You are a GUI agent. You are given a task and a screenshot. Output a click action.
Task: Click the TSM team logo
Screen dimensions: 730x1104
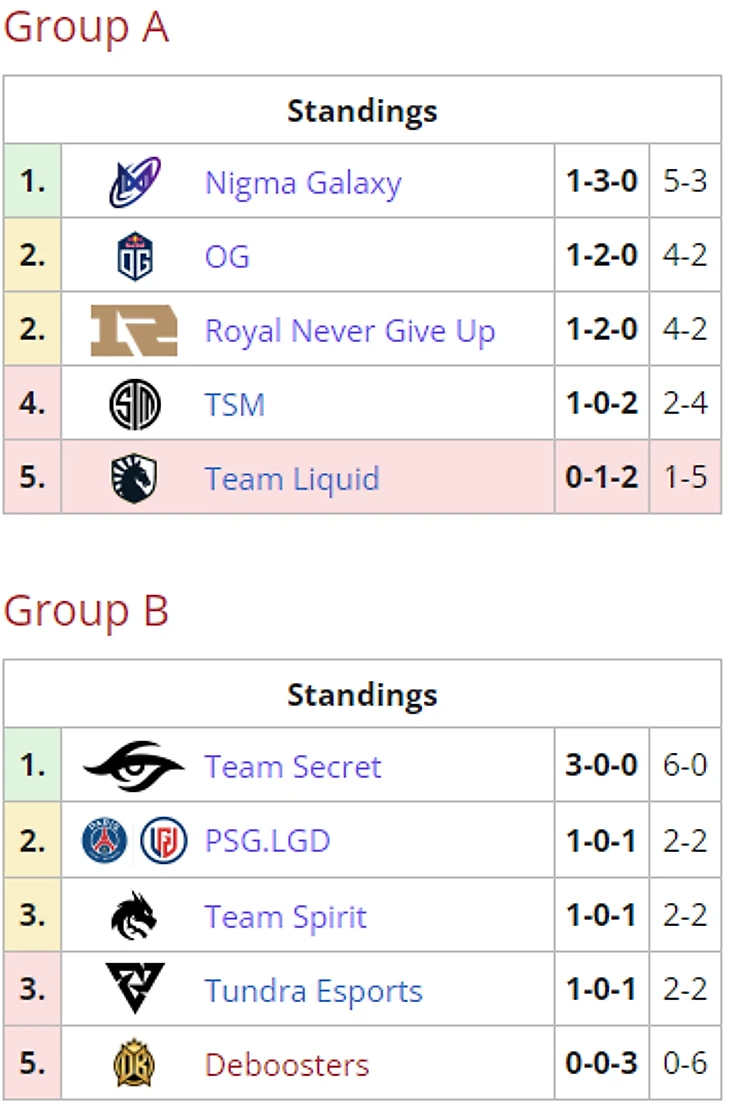135,405
